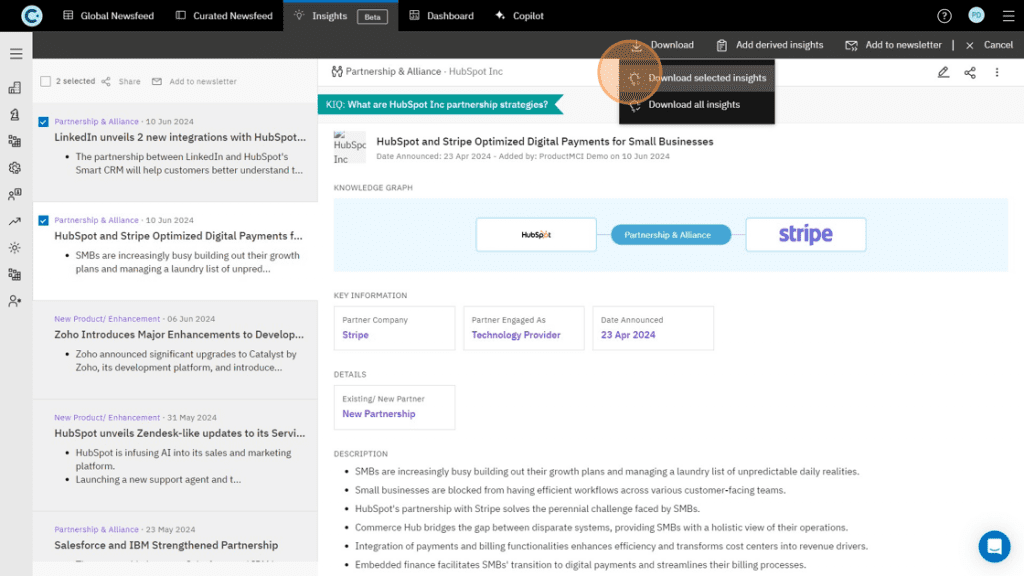Click the user profile avatar
This screenshot has width=1024, height=576.
point(976,16)
